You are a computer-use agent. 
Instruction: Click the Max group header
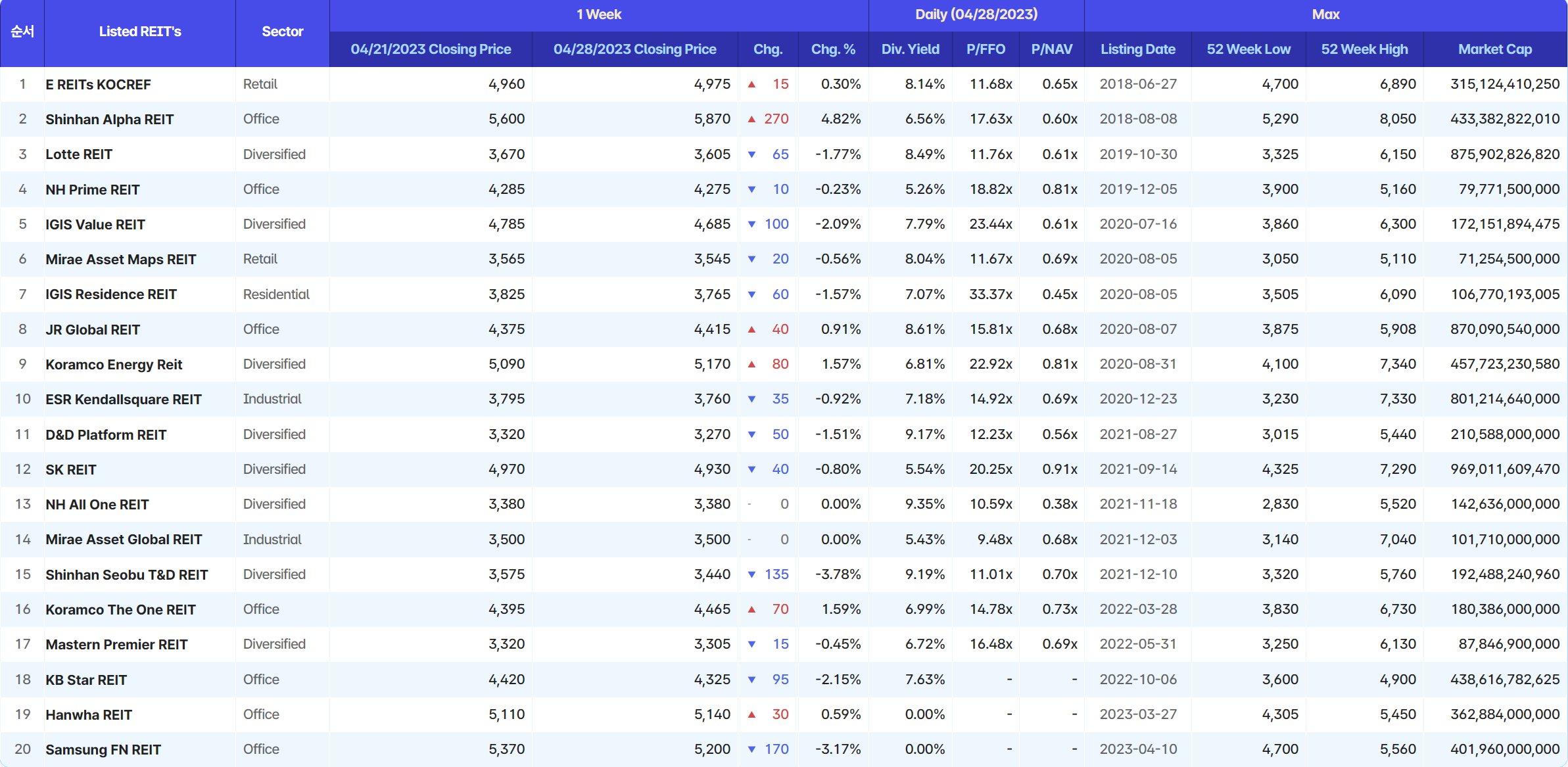tap(1326, 14)
